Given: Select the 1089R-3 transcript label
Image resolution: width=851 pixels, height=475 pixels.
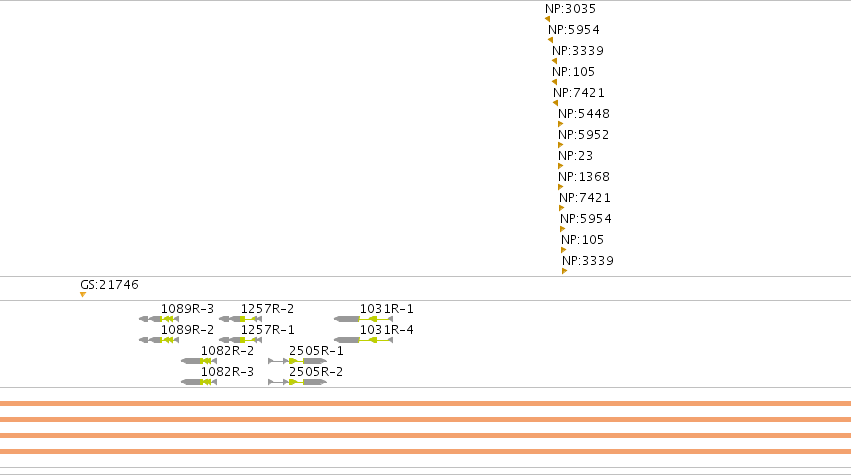Looking at the screenshot, I should [187, 309].
